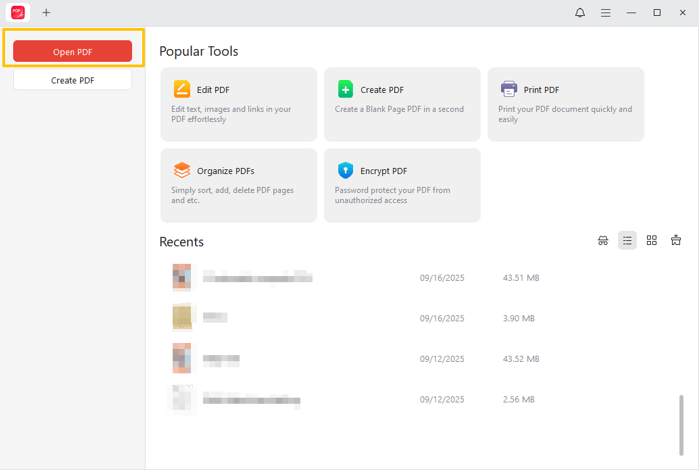
Task: Open thumbnail of 2.56 MB recent file
Action: pos(182,398)
